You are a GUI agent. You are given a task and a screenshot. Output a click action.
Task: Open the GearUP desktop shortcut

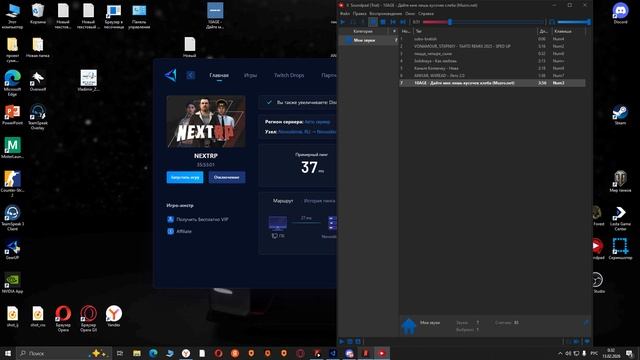pos(12,249)
